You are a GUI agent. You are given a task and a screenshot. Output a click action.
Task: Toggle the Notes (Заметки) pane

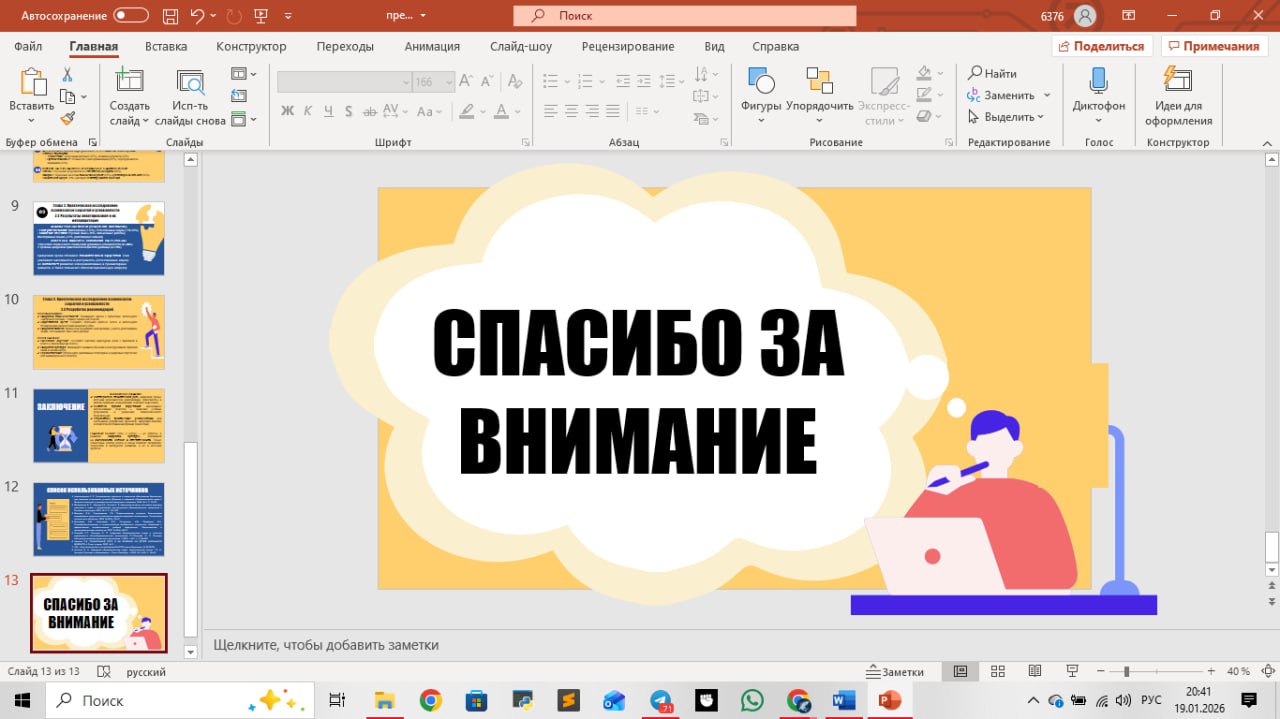point(895,672)
